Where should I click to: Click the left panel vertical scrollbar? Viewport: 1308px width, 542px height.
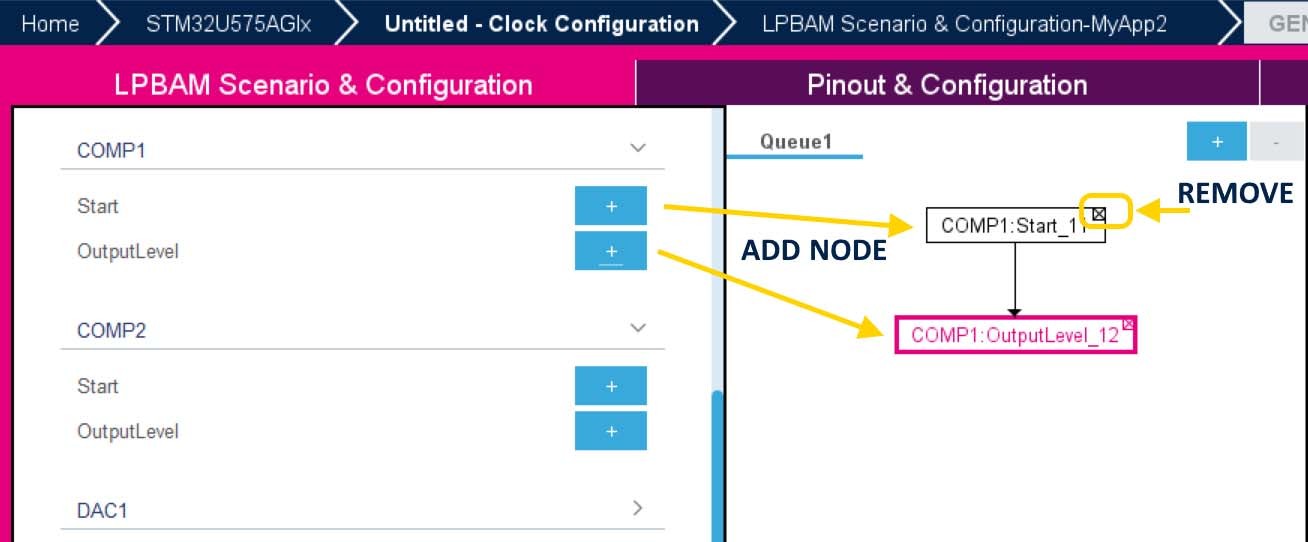click(716, 466)
